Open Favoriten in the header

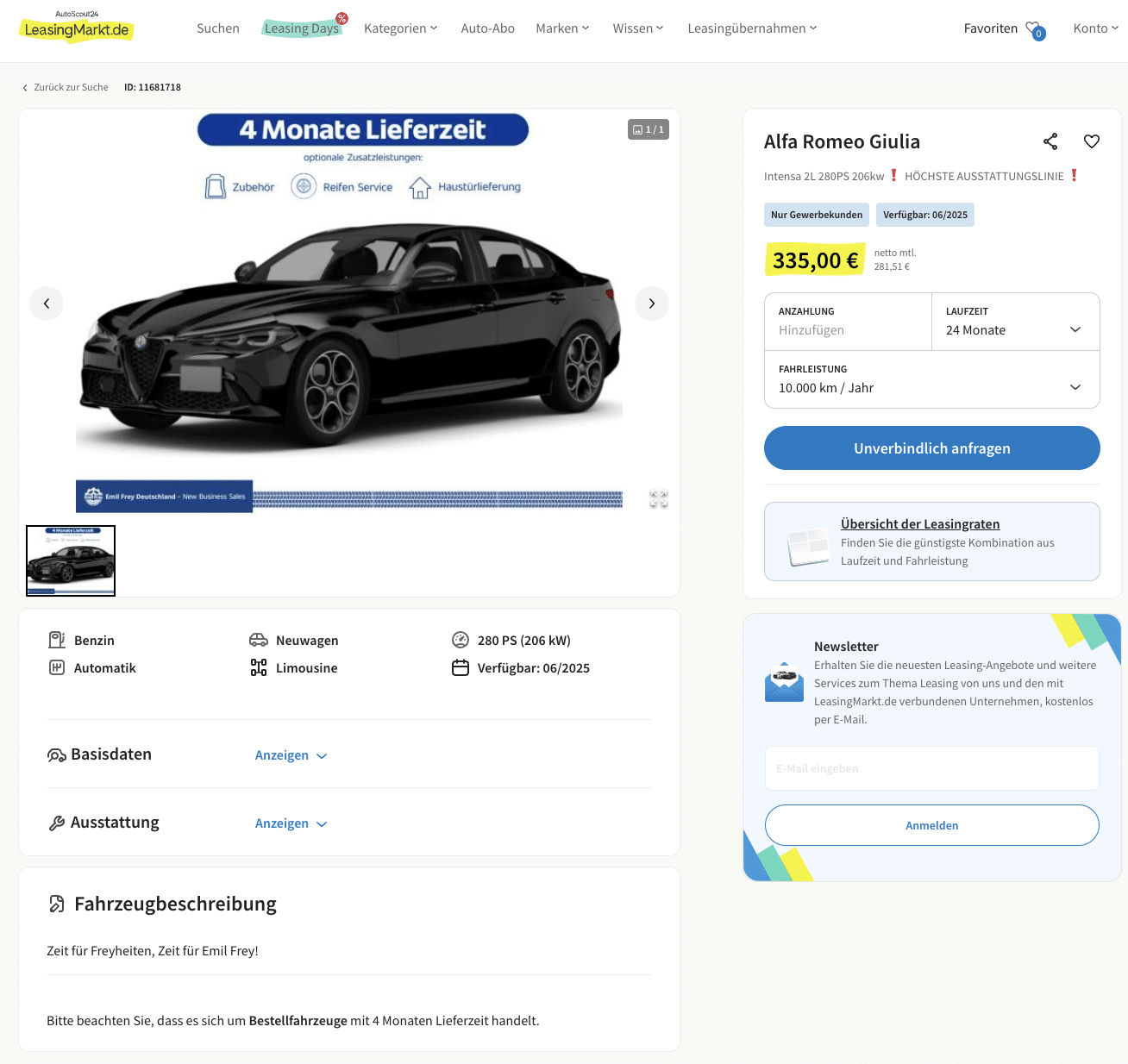pos(991,28)
